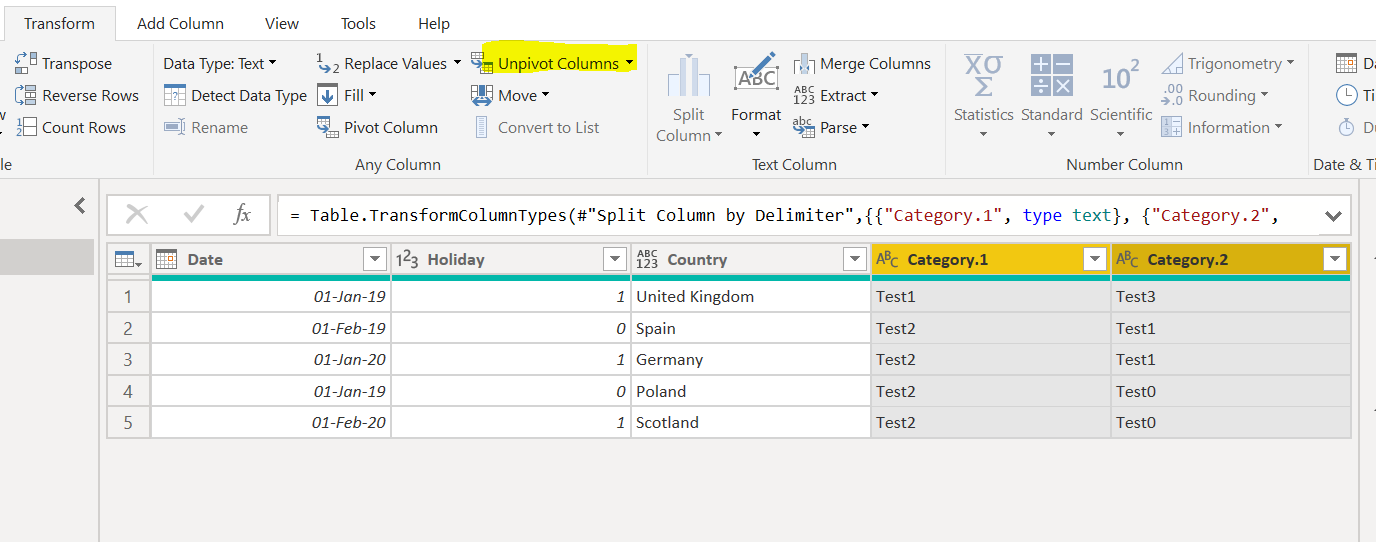Open Category.1 column filter dropdown
Viewport: 1376px width, 542px height.
coord(1094,260)
